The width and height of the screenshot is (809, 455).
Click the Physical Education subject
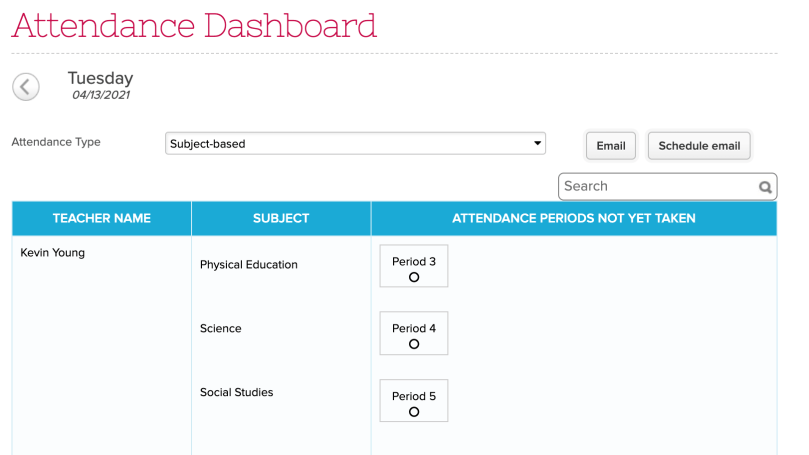tap(249, 265)
